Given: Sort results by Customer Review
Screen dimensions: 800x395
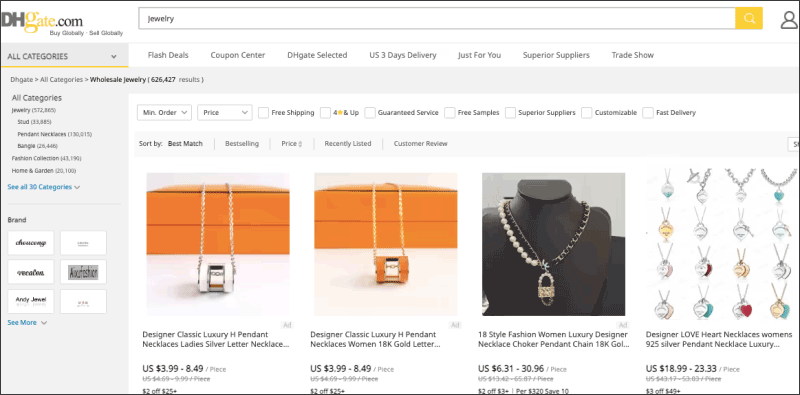Looking at the screenshot, I should [420, 144].
